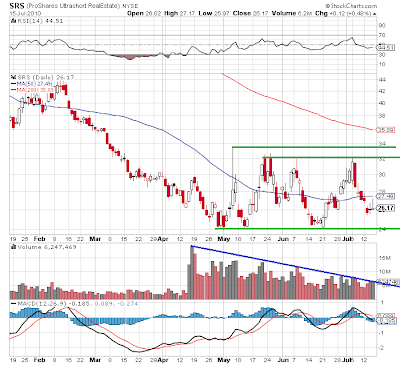Click the 70 overbought level on RSI axis
Screen dimensions: 400x365
click(382, 35)
